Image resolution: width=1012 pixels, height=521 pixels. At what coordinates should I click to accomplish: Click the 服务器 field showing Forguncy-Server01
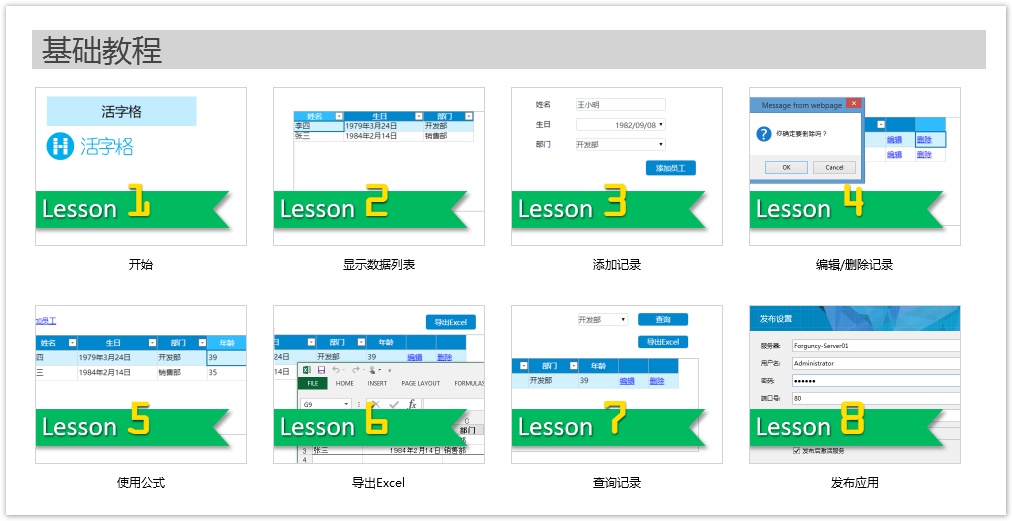pyautogui.click(x=875, y=345)
